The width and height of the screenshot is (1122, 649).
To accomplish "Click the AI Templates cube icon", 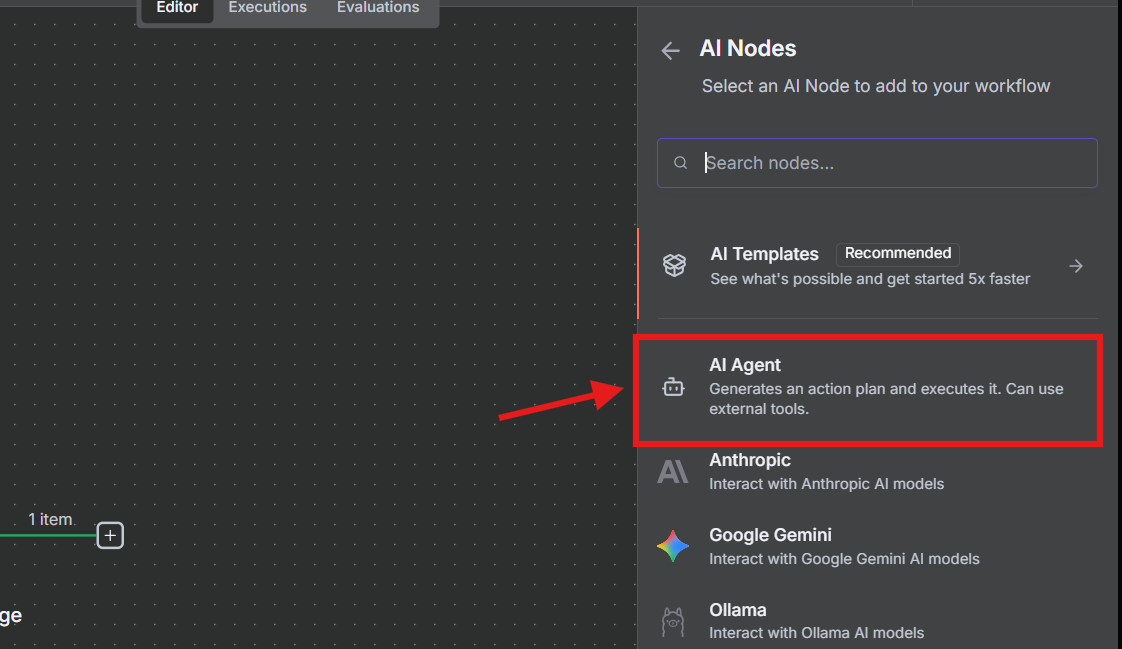I will (x=673, y=265).
